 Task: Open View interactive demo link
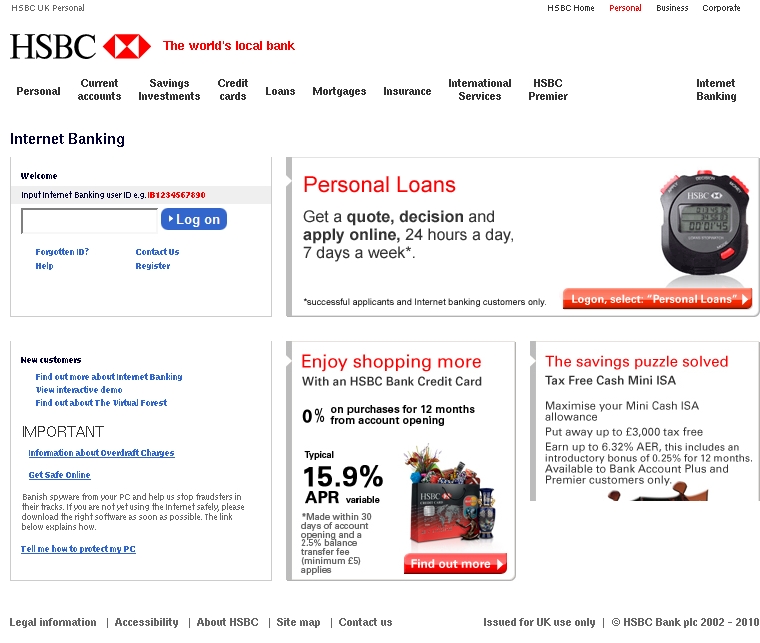pos(79,390)
